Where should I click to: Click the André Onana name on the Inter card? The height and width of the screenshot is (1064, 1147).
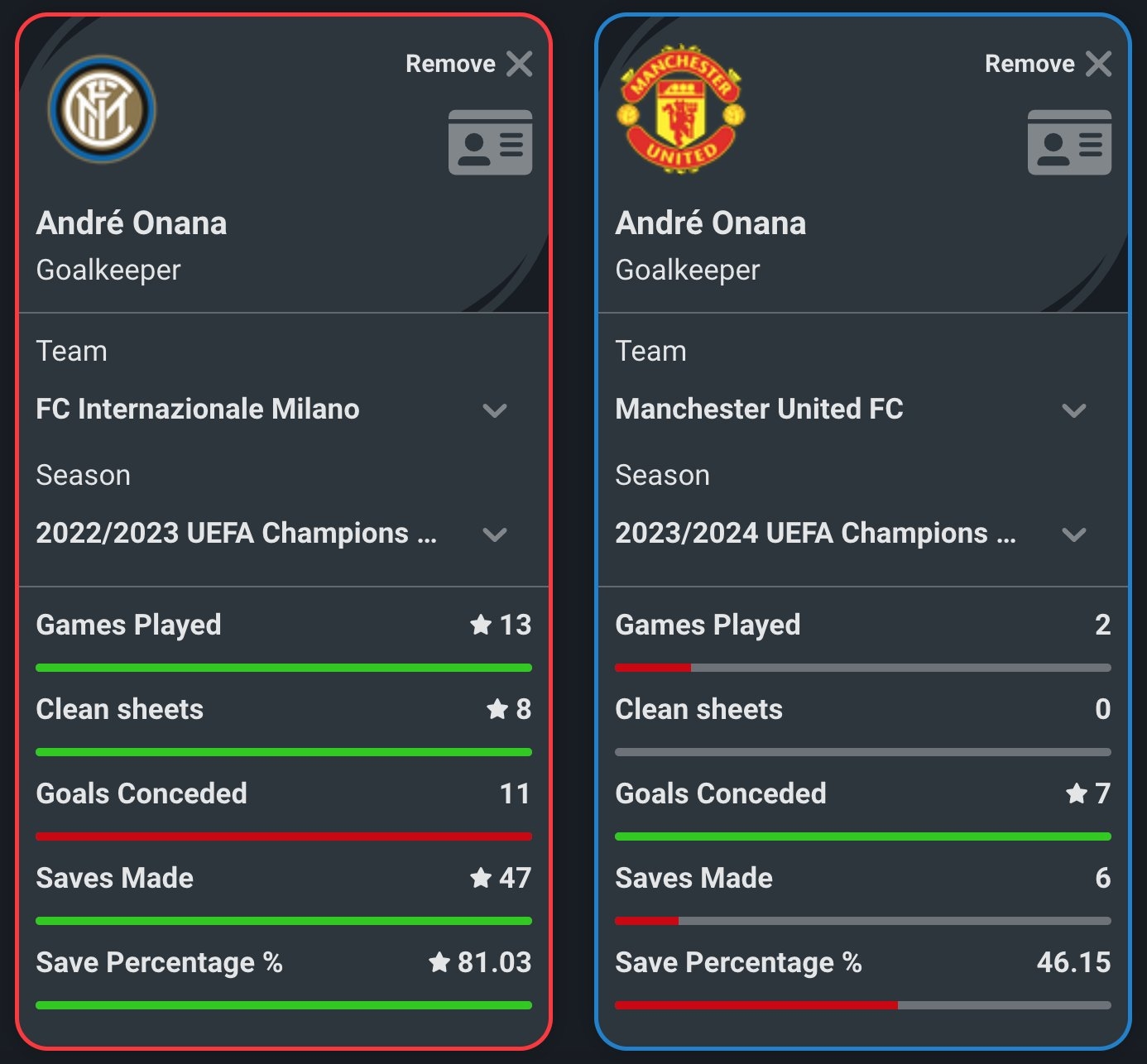tap(132, 223)
